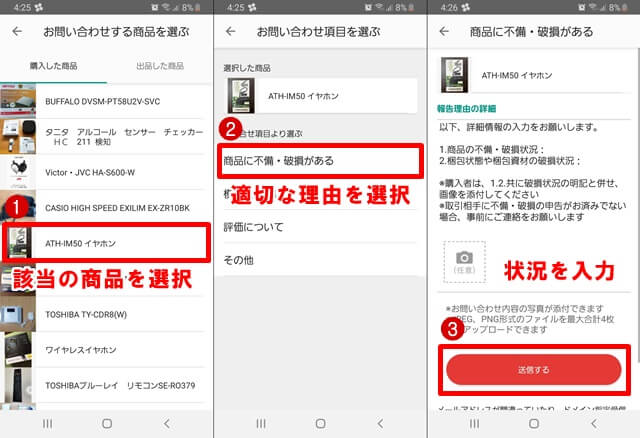
Task: Switch to 出品した商品 tab
Action: coord(160,66)
